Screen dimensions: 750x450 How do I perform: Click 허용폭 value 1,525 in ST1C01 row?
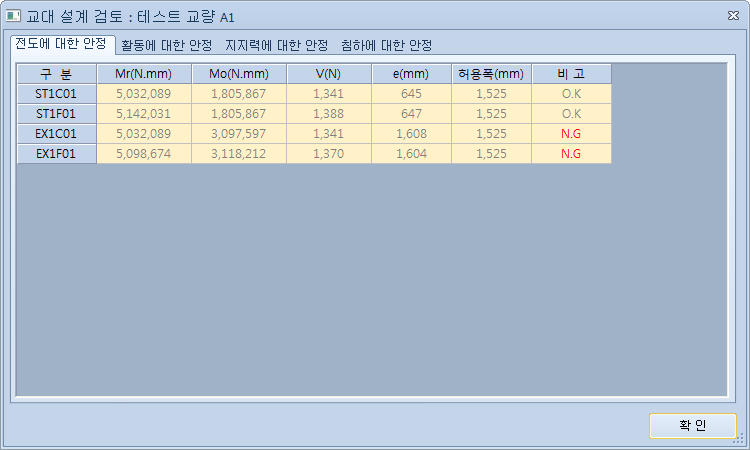pyautogui.click(x=491, y=94)
